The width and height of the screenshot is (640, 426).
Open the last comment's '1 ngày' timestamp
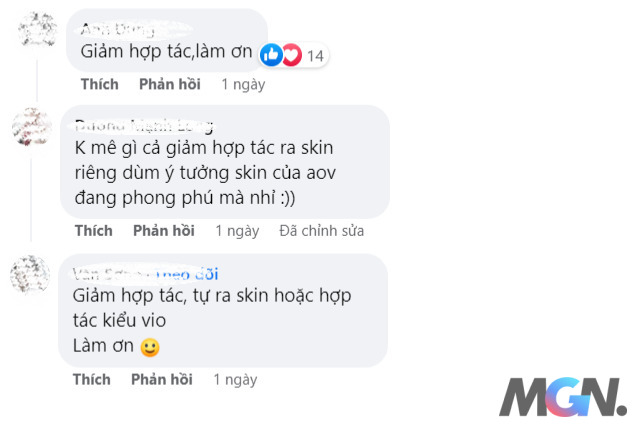coord(236,380)
